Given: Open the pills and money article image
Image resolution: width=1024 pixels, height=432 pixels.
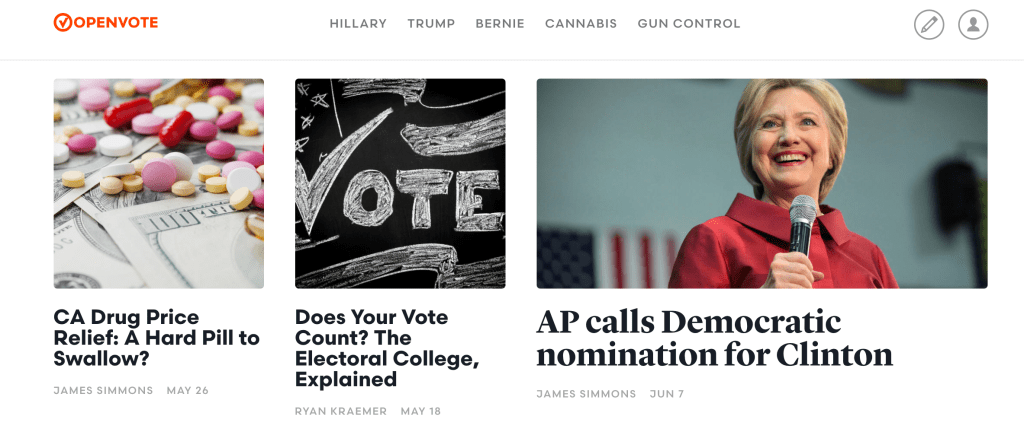Looking at the screenshot, I should click(159, 184).
